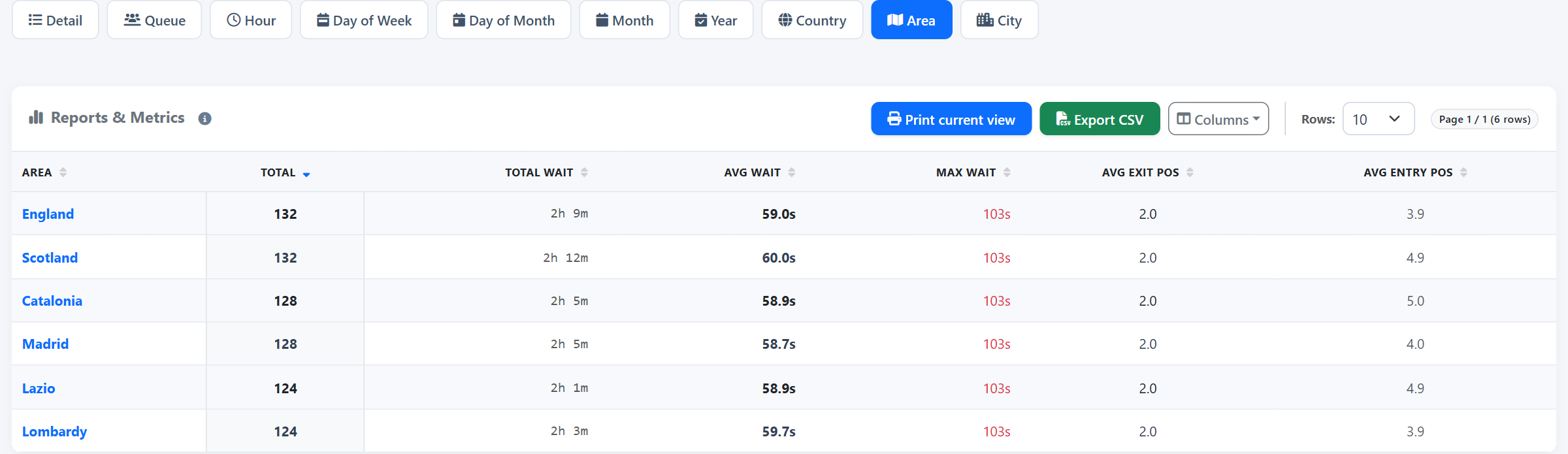Click the info icon beside Reports & Metrics

pyautogui.click(x=204, y=119)
